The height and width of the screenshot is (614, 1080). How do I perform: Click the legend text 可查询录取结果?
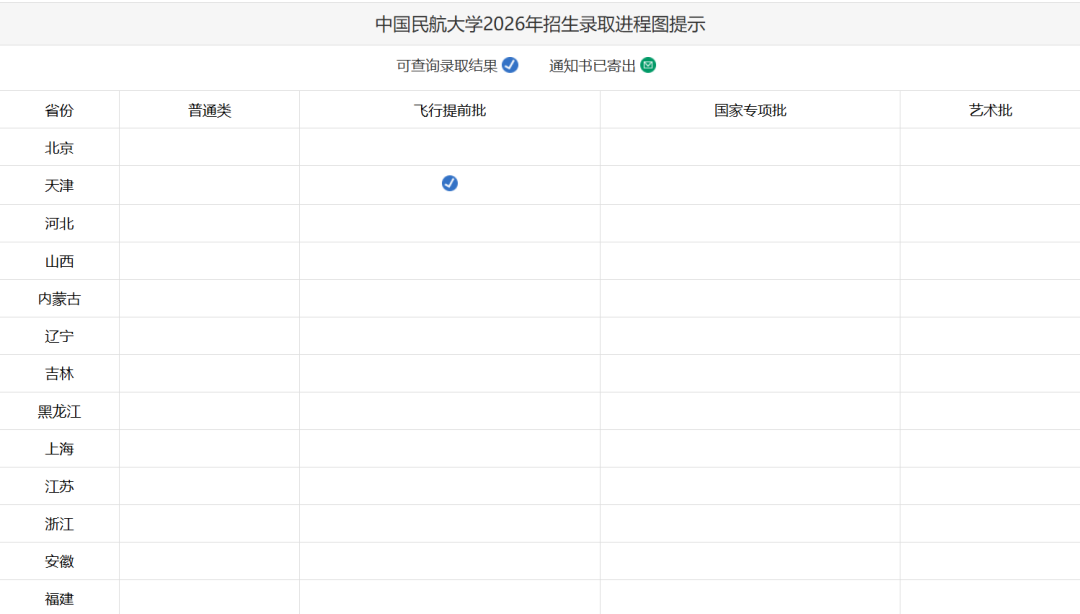click(x=446, y=65)
